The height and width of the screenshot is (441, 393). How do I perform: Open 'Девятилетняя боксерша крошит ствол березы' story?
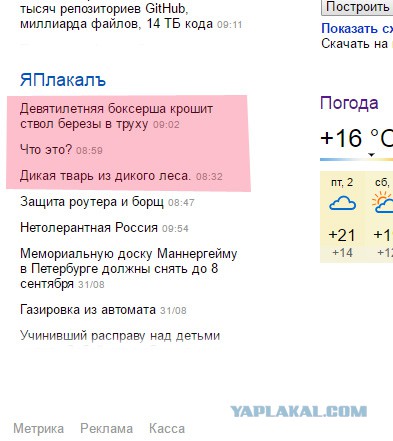(x=116, y=116)
